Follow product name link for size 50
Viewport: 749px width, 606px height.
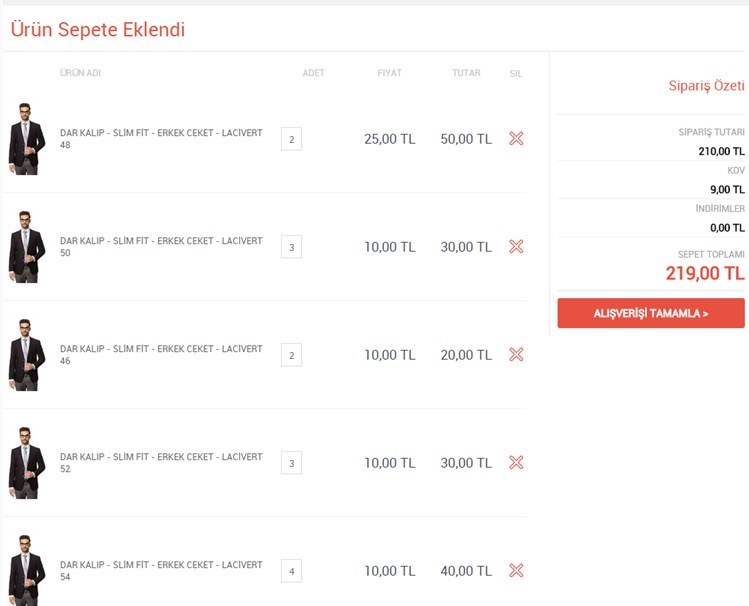click(x=161, y=241)
